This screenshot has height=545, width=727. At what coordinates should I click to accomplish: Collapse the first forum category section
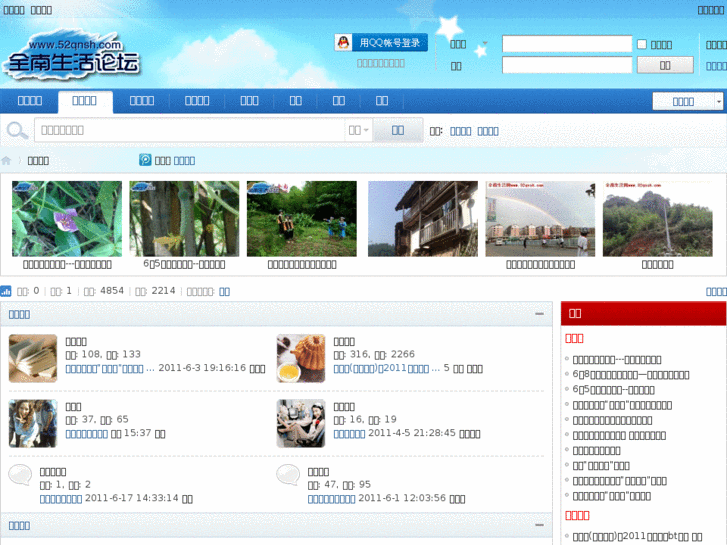[x=539, y=314]
